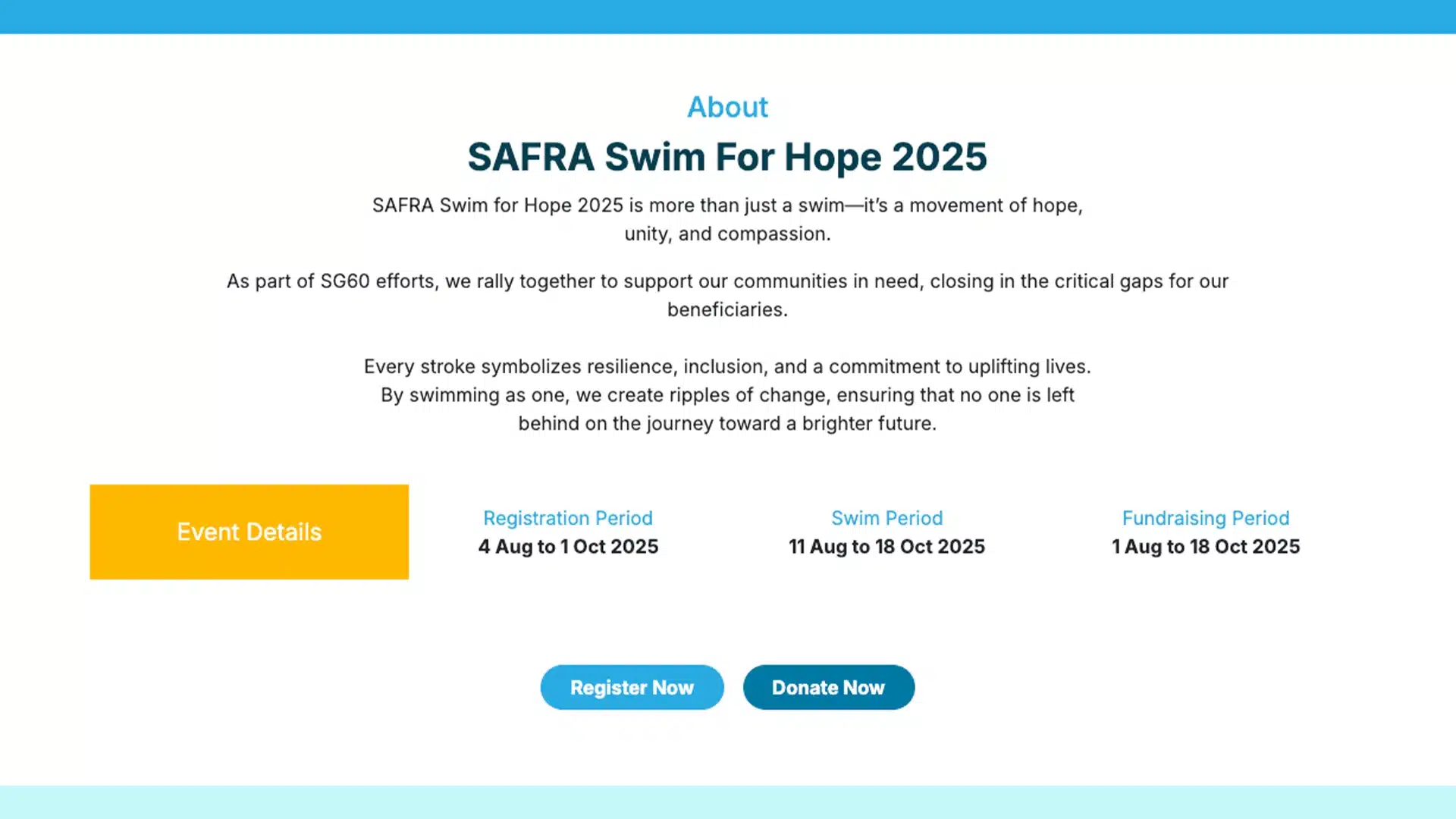
Task: Select the yellow Event Details box
Action: pyautogui.click(x=249, y=532)
